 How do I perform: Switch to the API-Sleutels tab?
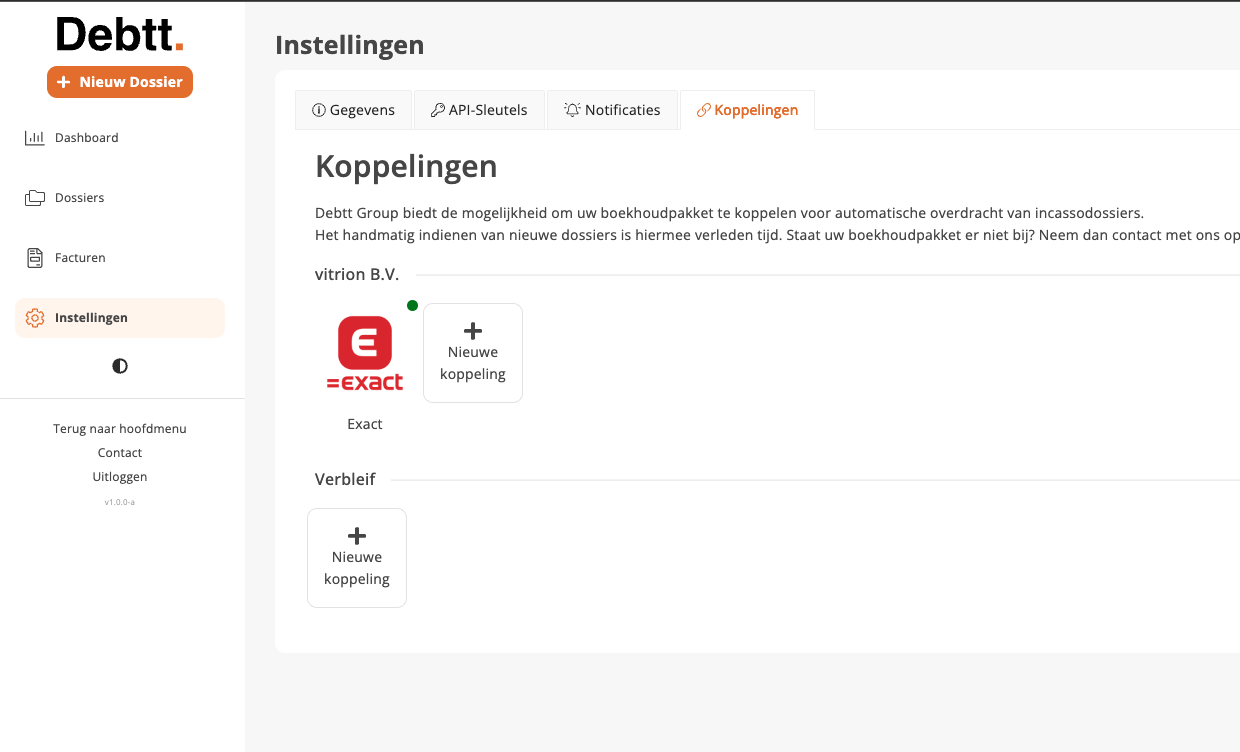[479, 110]
